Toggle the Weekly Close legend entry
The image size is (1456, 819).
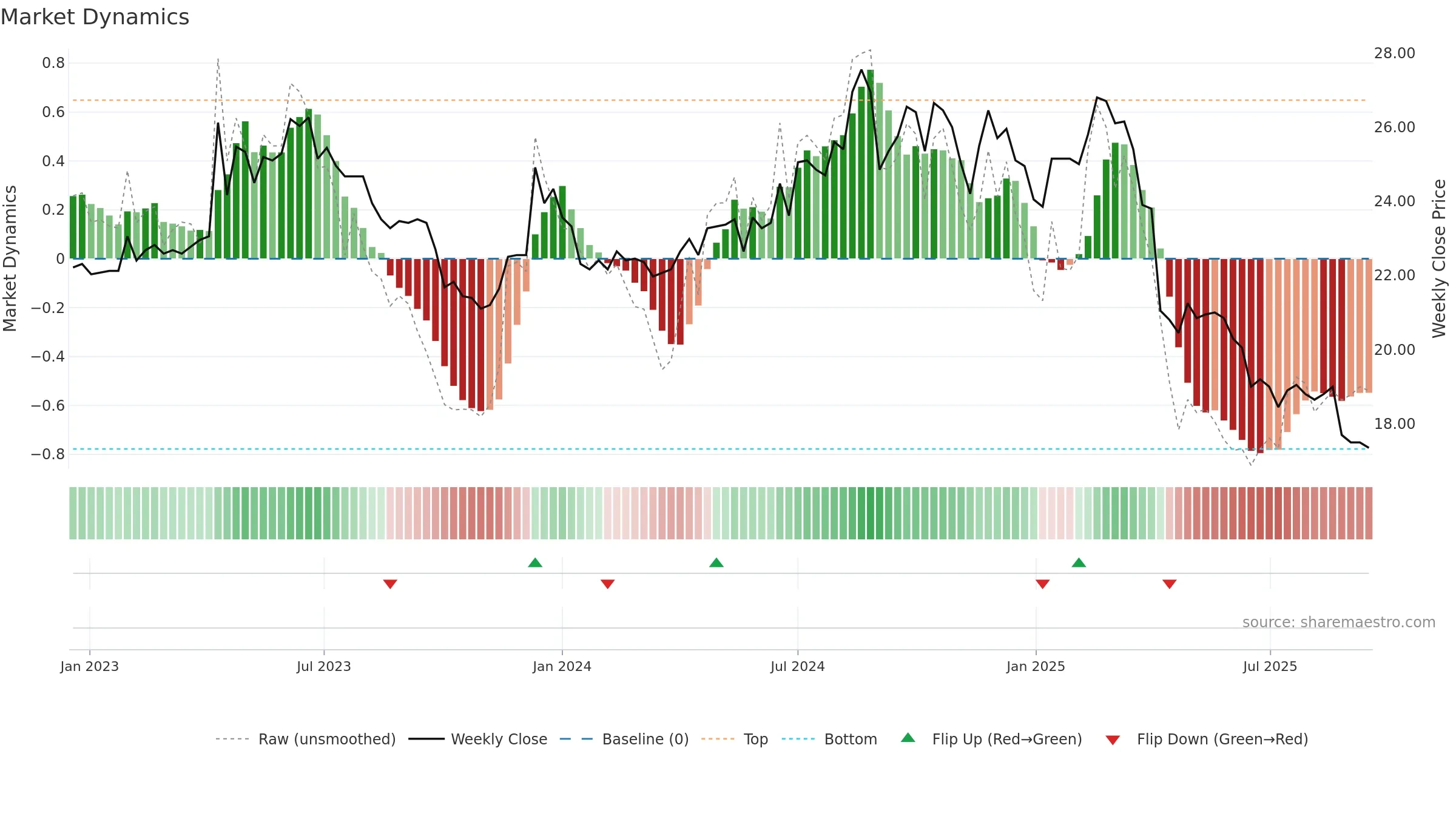(477, 739)
